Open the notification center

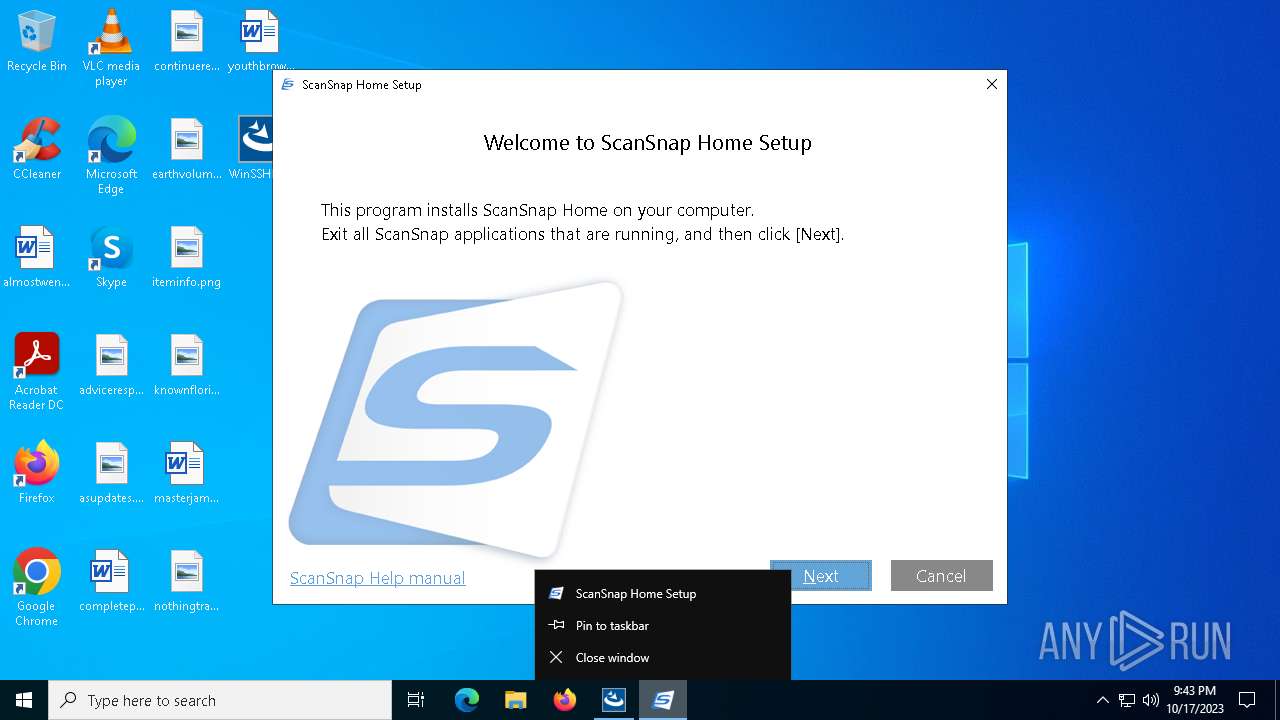1247,700
